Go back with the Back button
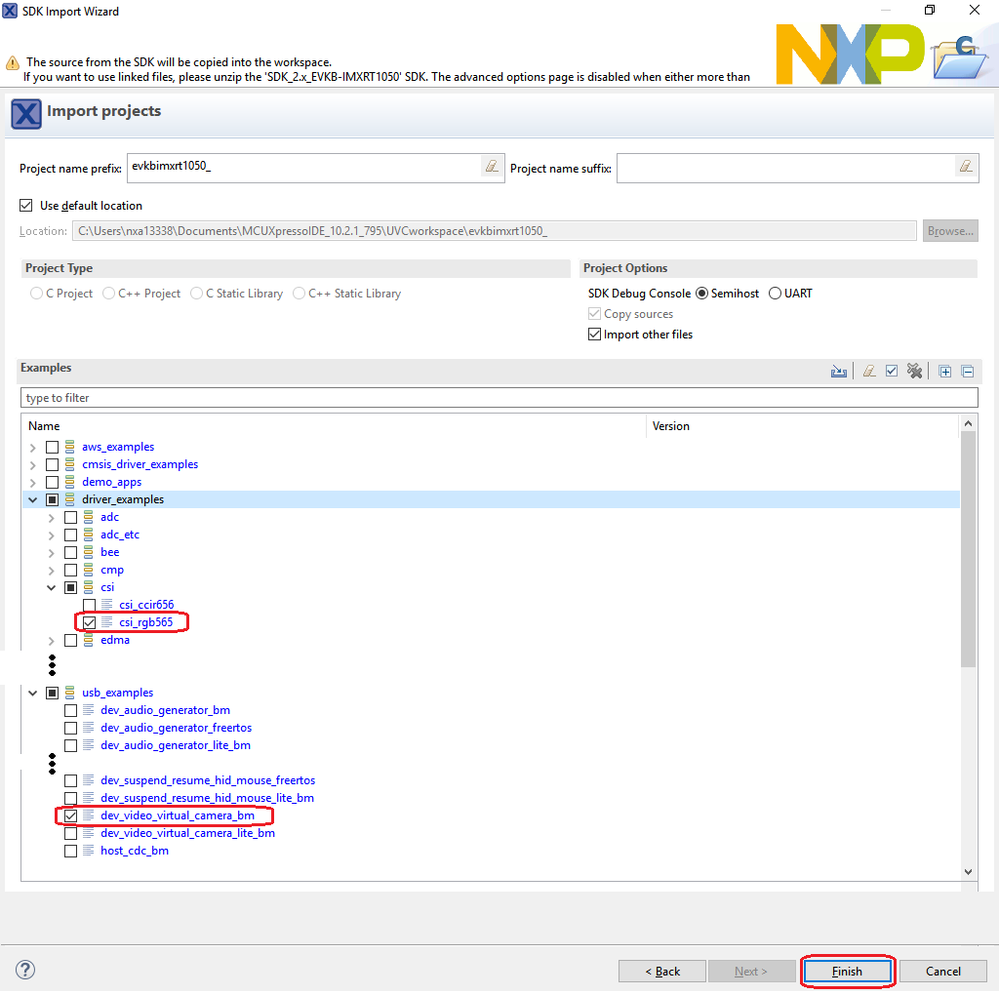The height and width of the screenshot is (991, 999). click(662, 971)
